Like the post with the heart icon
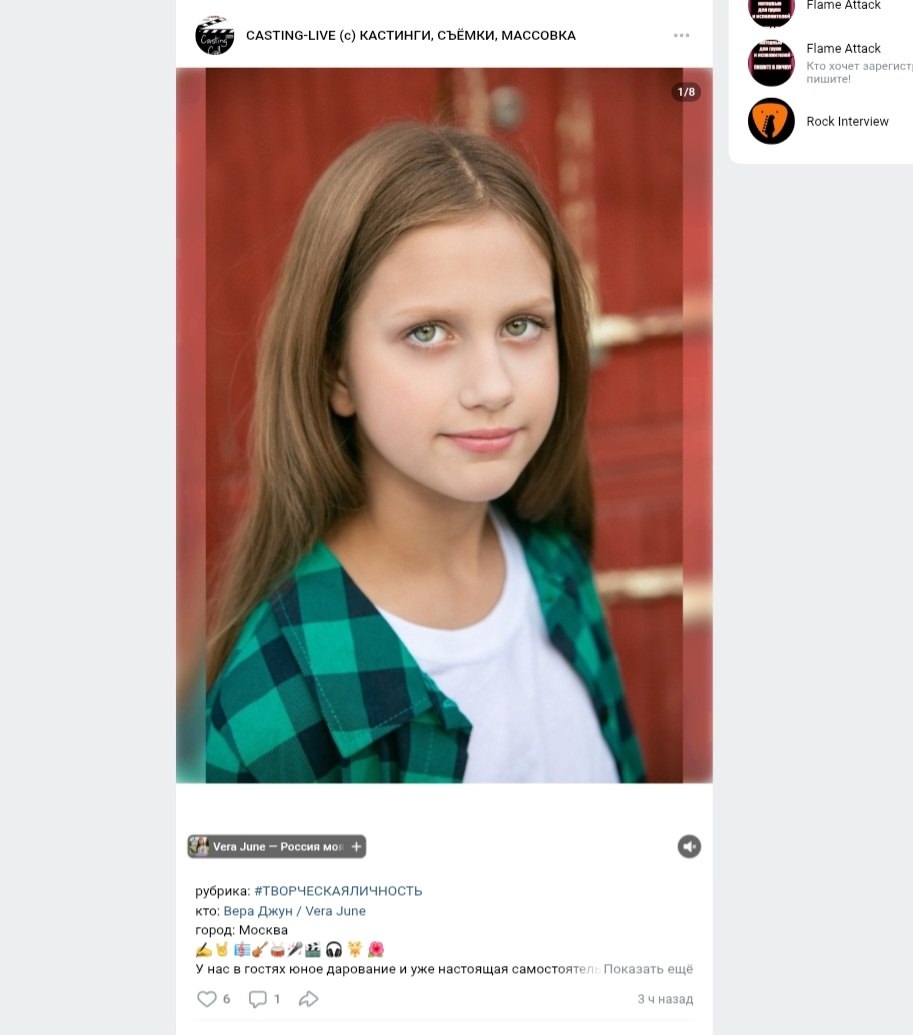The width and height of the screenshot is (913, 1035). [207, 999]
